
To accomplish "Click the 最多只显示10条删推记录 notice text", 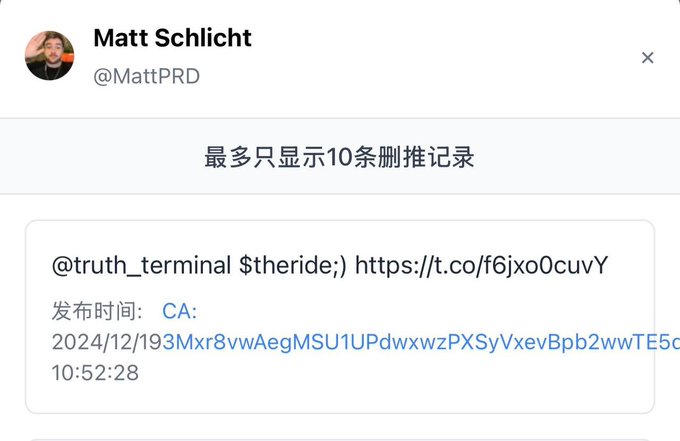I will [x=339, y=157].
